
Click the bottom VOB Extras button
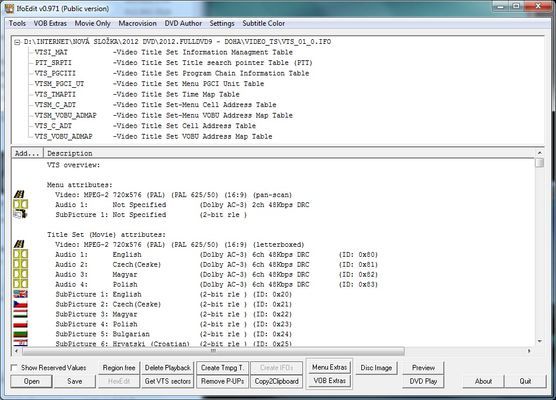tap(329, 380)
